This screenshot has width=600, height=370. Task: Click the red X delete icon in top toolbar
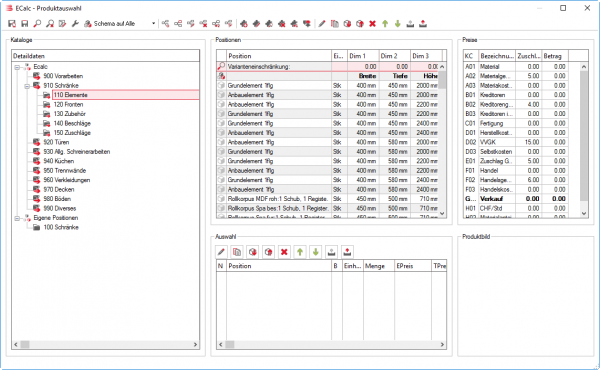(x=372, y=24)
